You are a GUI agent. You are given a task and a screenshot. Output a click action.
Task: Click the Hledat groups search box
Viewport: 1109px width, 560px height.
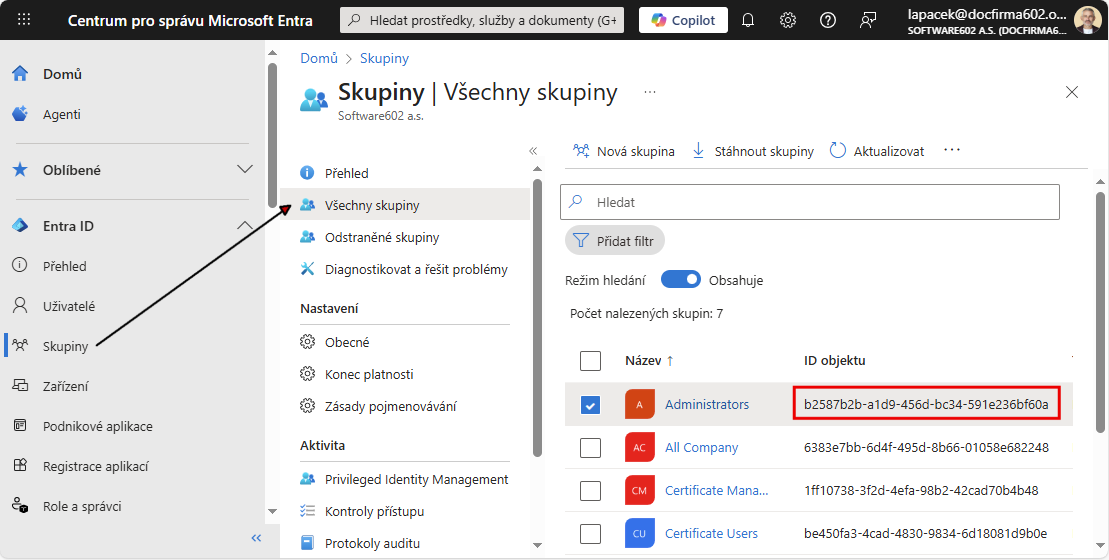(810, 202)
